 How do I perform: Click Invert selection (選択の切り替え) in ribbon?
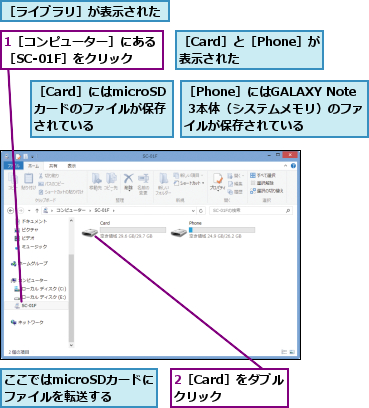tap(267, 191)
